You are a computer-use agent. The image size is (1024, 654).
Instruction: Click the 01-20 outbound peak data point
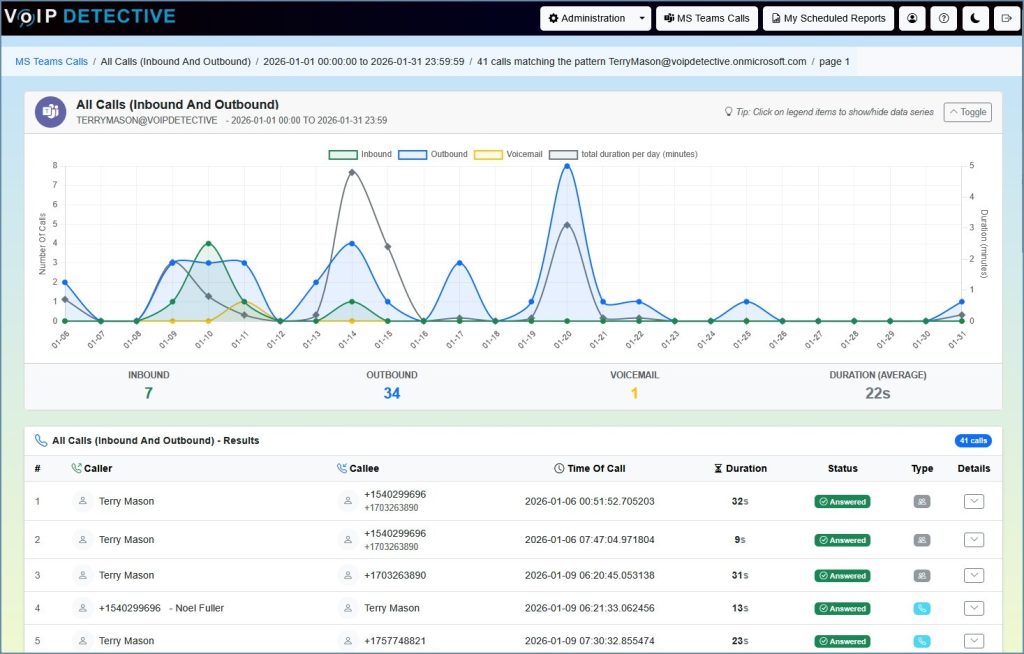click(x=567, y=166)
